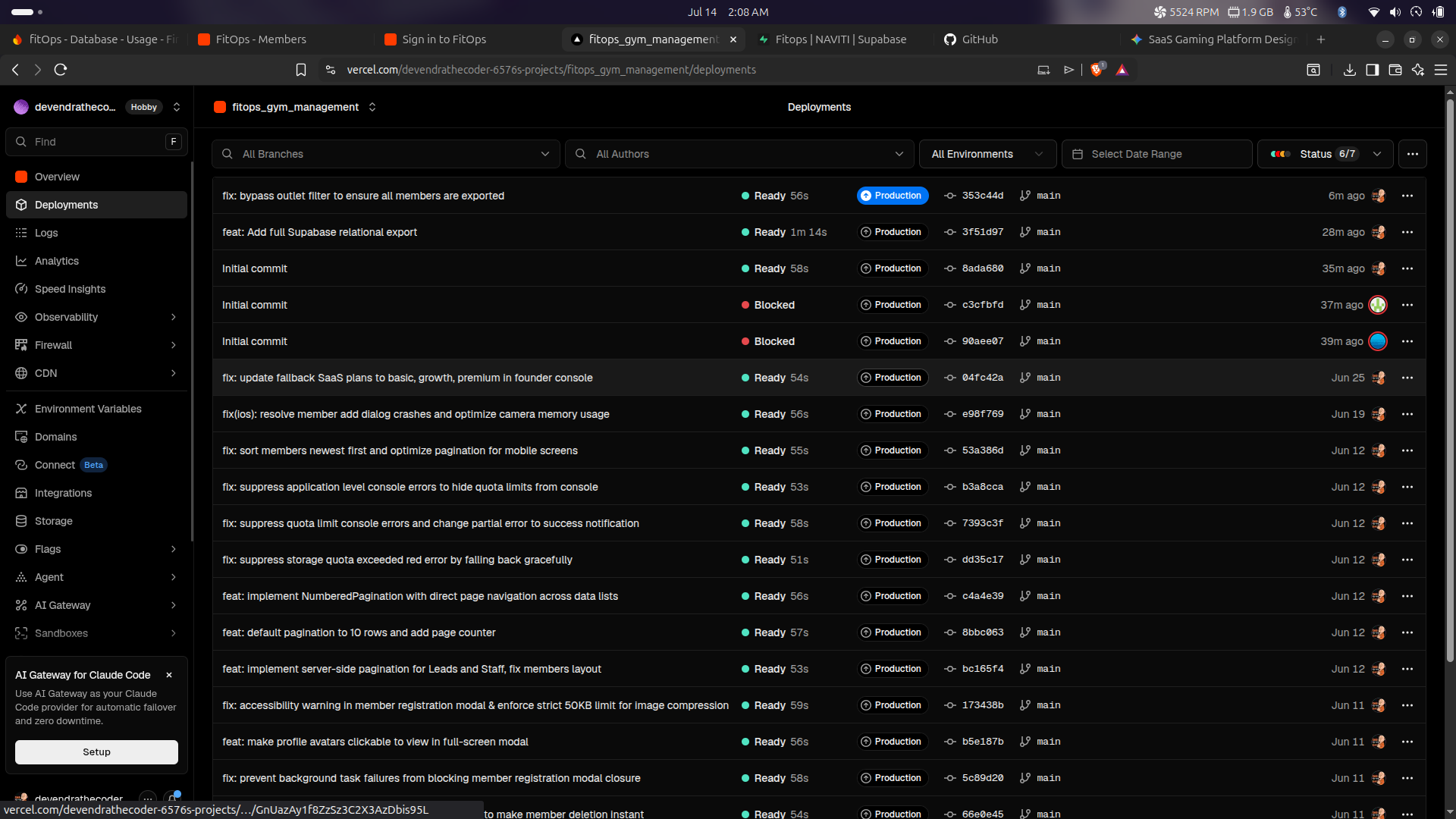Open commit hash e98f769 link

[x=983, y=414]
